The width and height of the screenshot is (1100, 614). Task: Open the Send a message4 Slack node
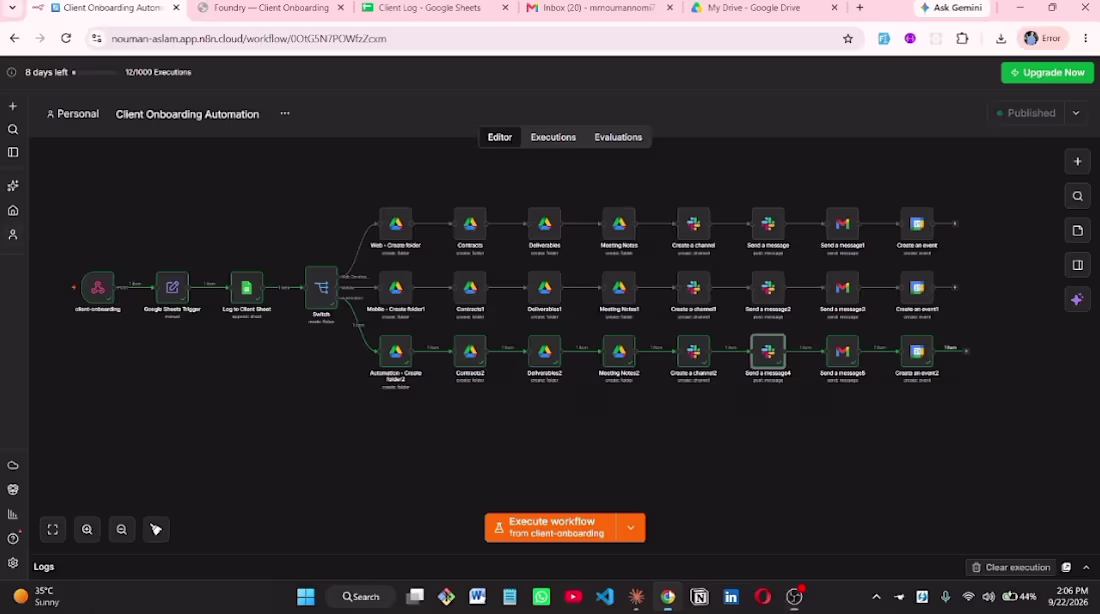[768, 351]
